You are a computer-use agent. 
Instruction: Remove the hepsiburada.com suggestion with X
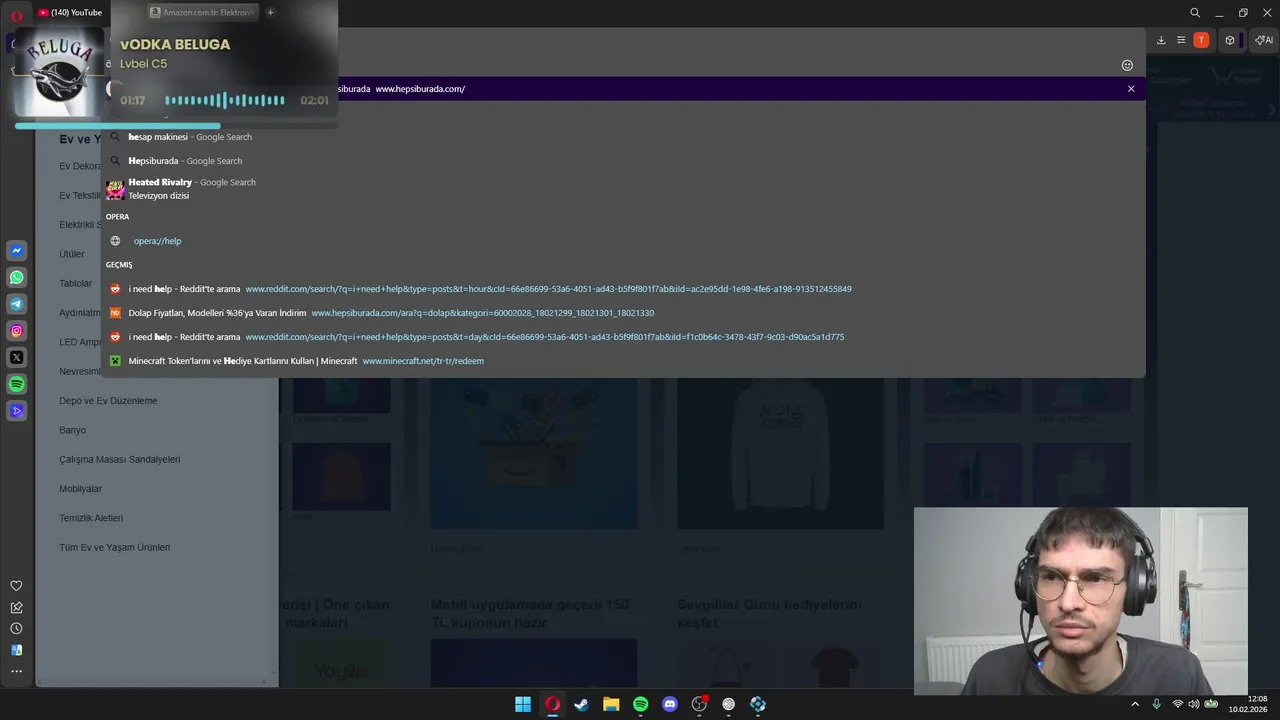tap(1131, 89)
